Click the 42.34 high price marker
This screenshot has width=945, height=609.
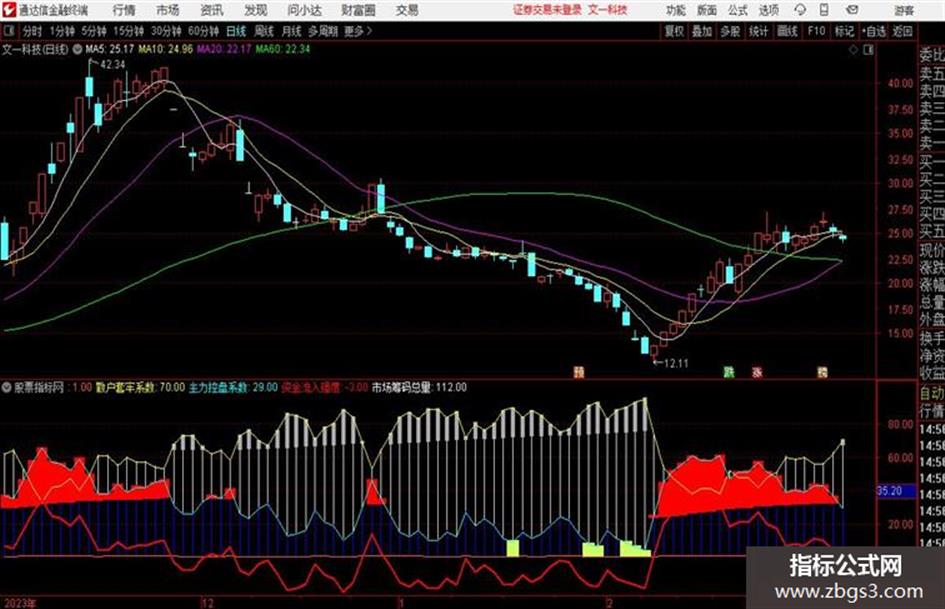point(112,65)
